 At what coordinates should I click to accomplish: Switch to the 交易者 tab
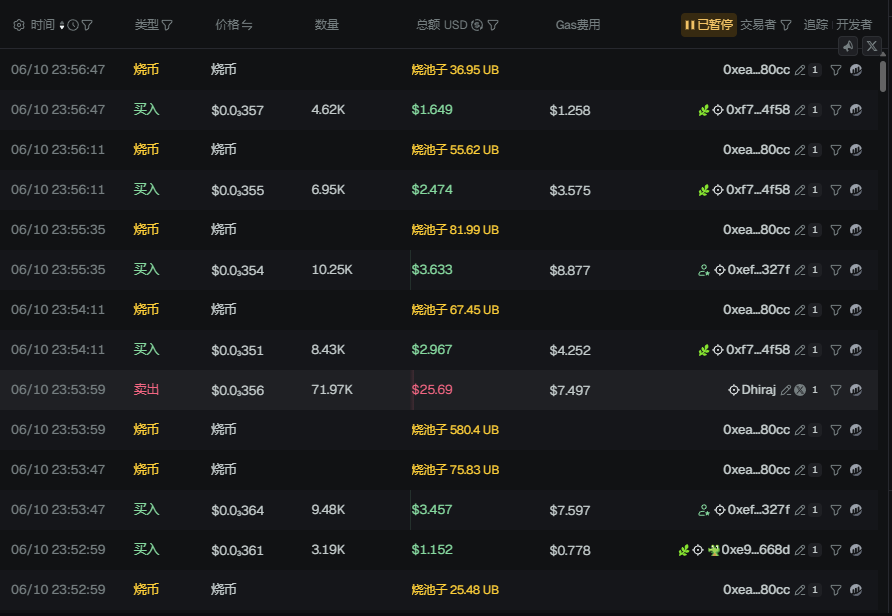pos(758,25)
